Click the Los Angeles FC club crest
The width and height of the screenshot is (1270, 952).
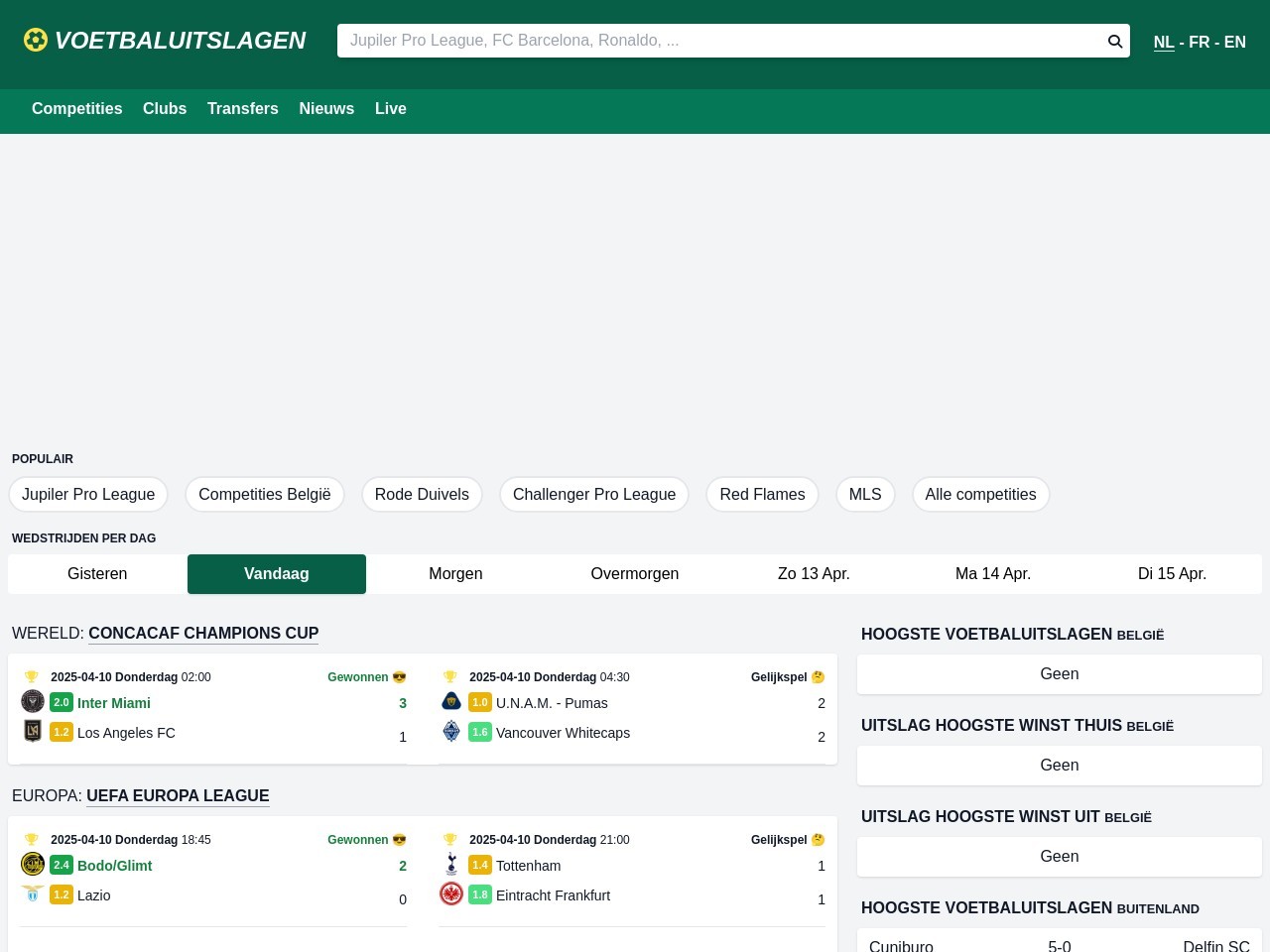pyautogui.click(x=33, y=731)
